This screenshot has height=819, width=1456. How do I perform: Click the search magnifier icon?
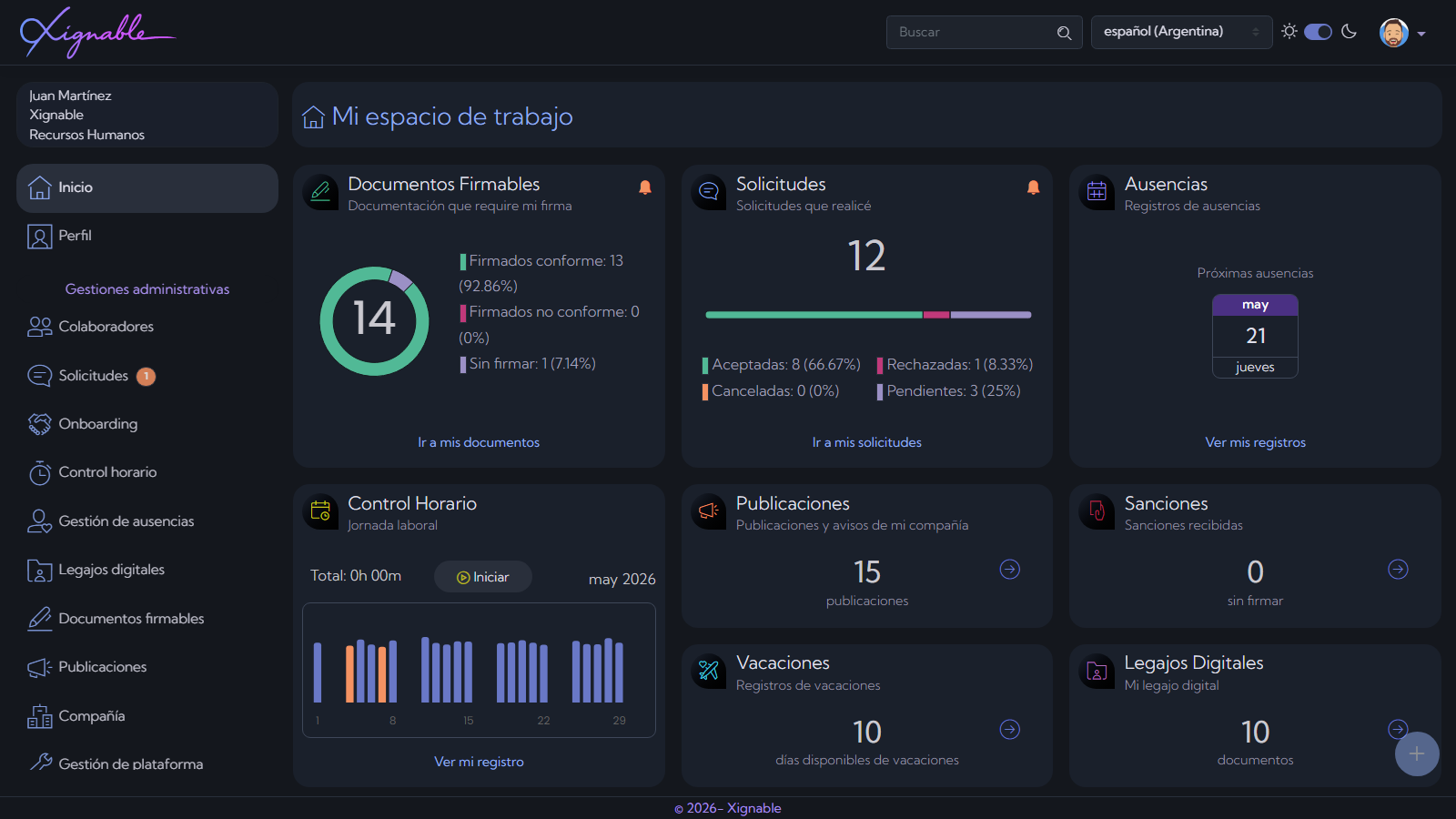tap(1064, 33)
